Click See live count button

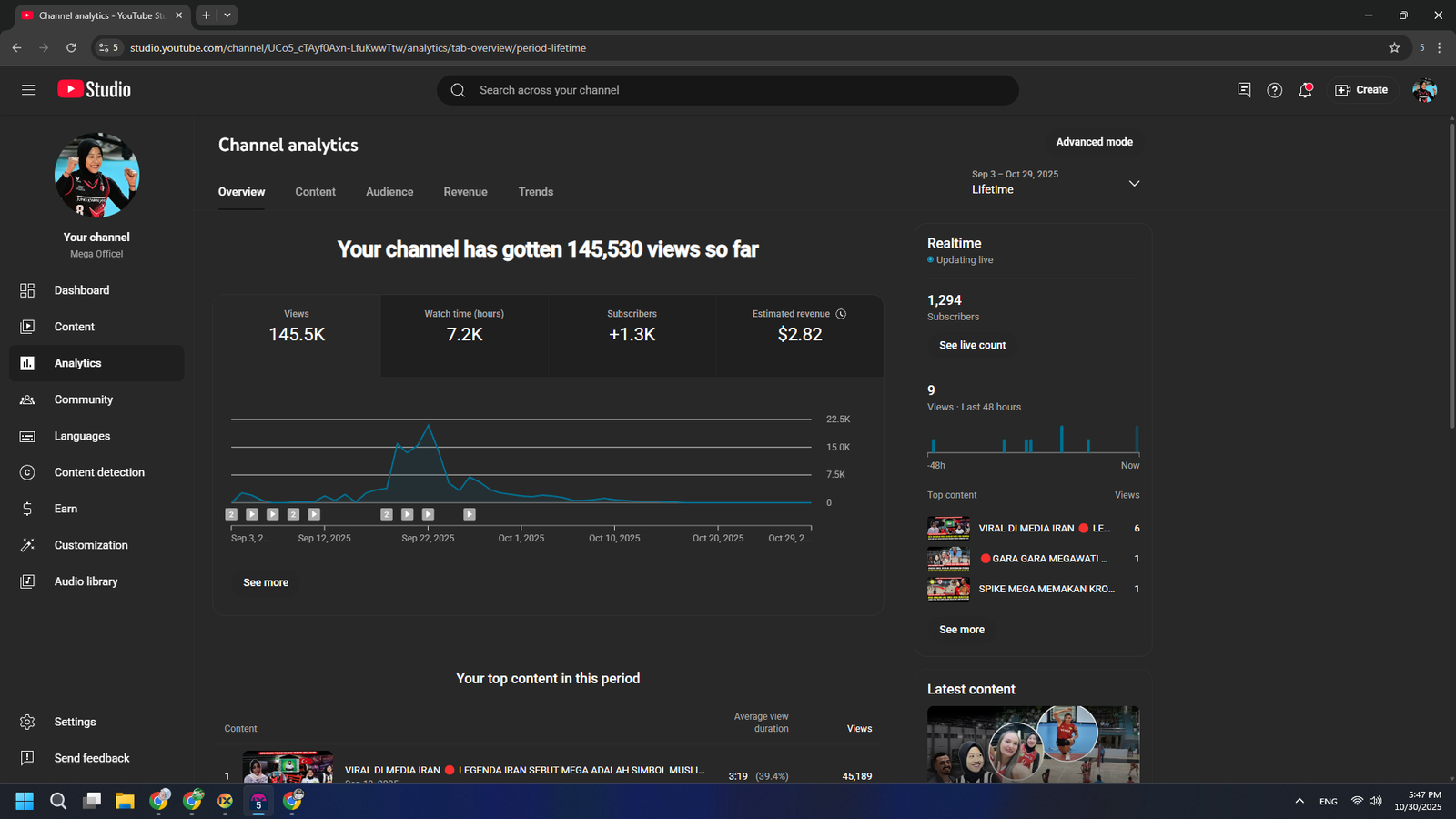point(972,346)
